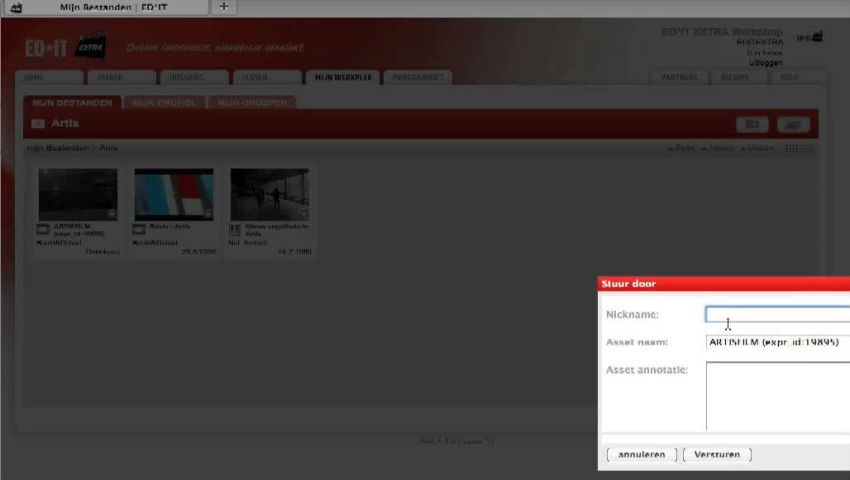The width and height of the screenshot is (850, 480).
Task: Click the Asset naam field
Action: [x=778, y=342]
